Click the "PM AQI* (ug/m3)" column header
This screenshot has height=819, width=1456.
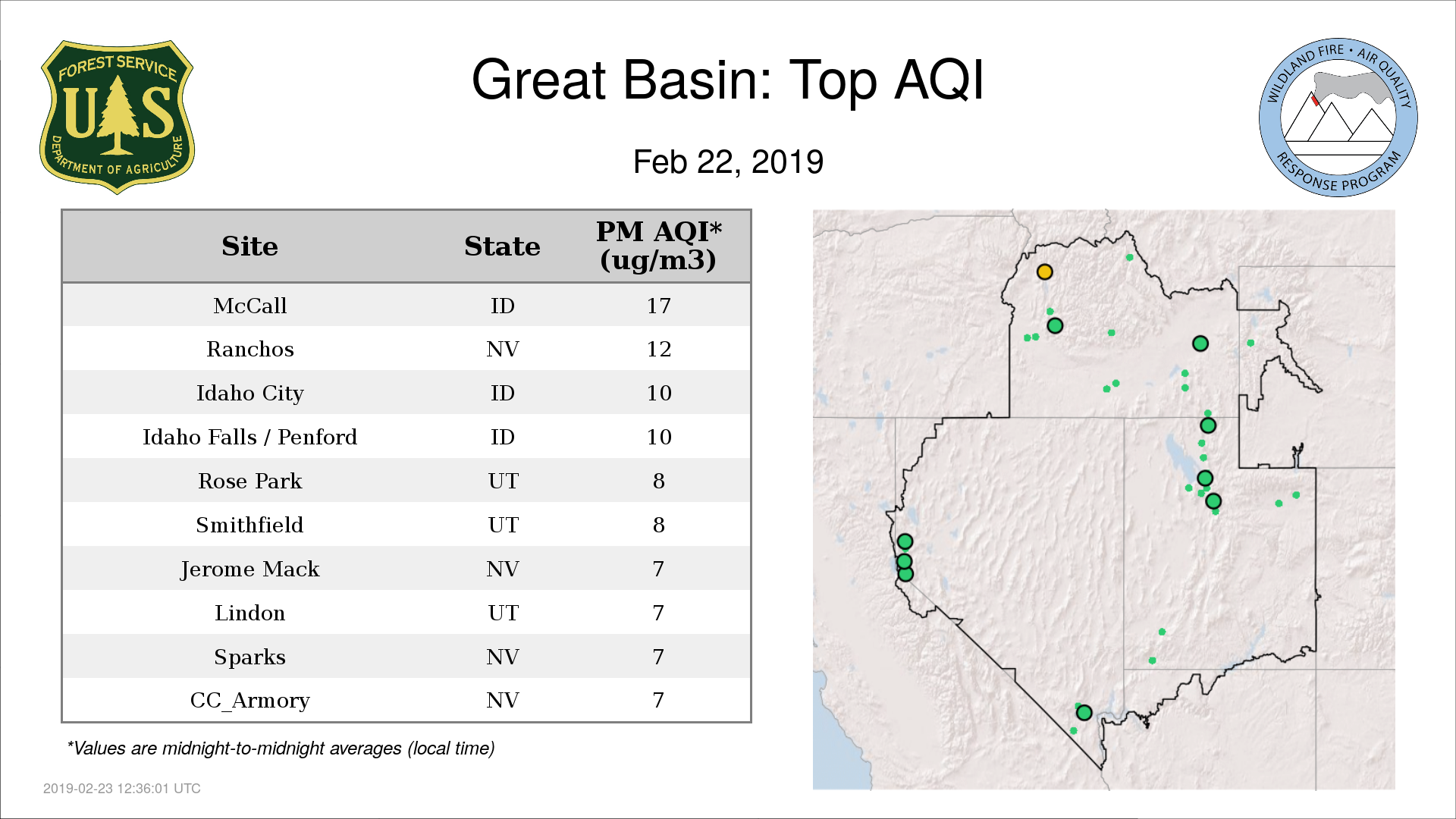coord(658,246)
